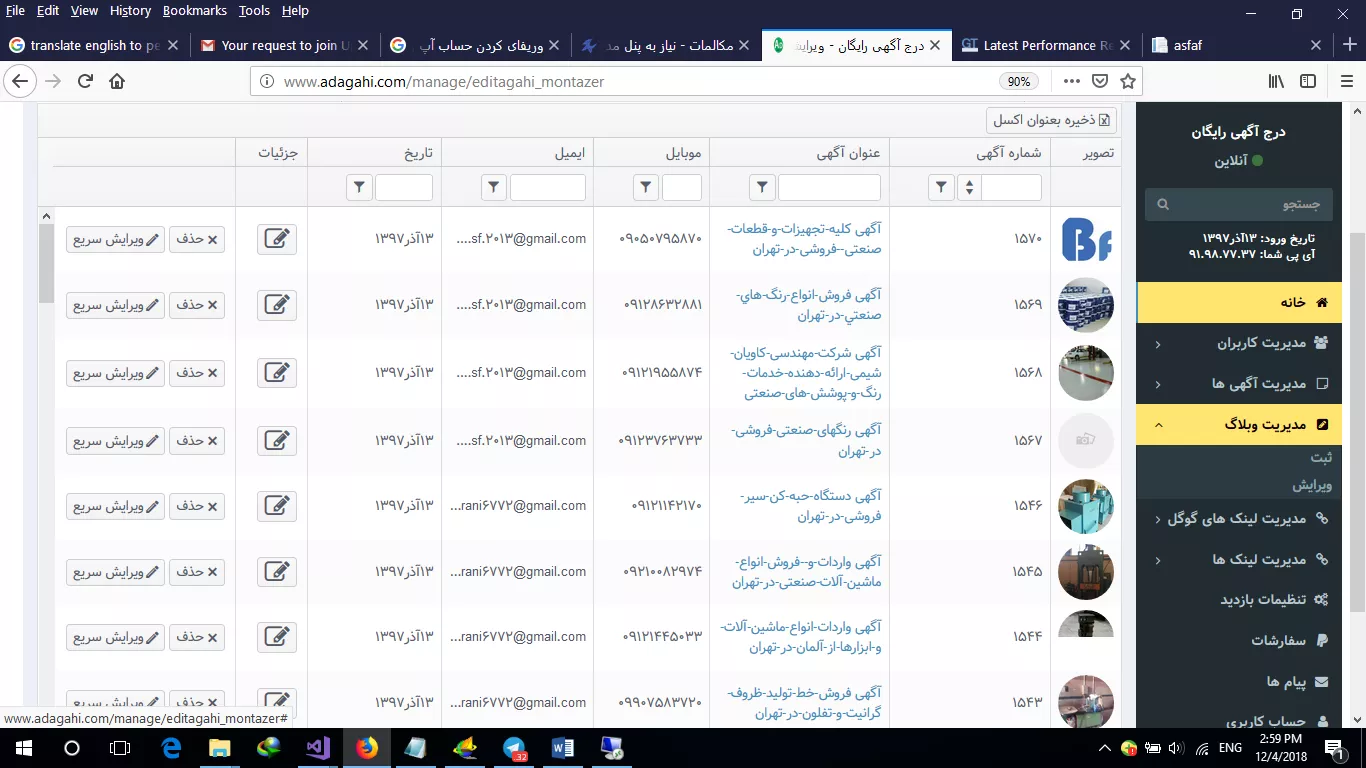Click the filter icon under the email column
Viewport: 1366px width, 768px height.
coord(494,187)
